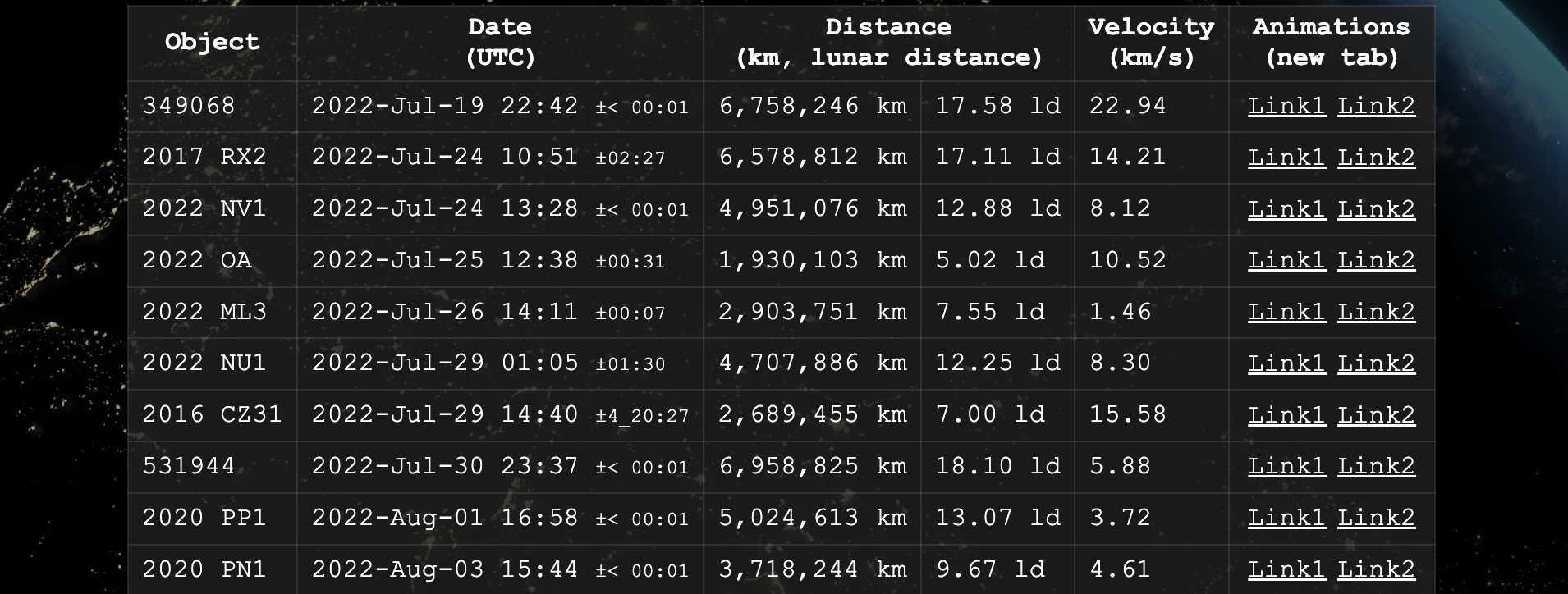Screen dimensions: 1568x594
Task: Click velocity value 15.58
Action: [1128, 414]
